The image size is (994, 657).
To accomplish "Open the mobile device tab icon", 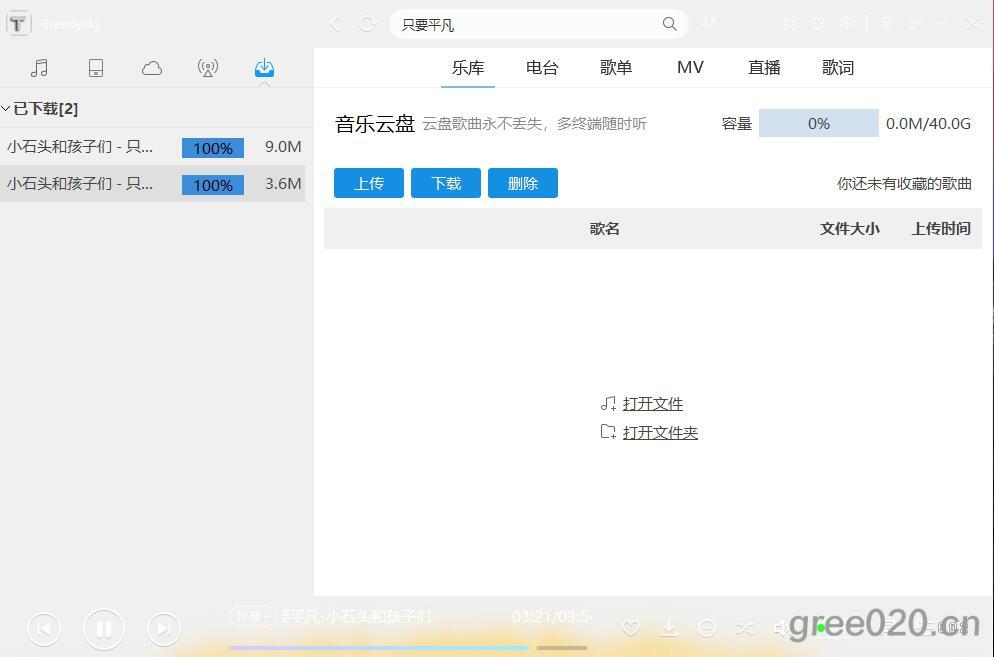I will (x=96, y=68).
